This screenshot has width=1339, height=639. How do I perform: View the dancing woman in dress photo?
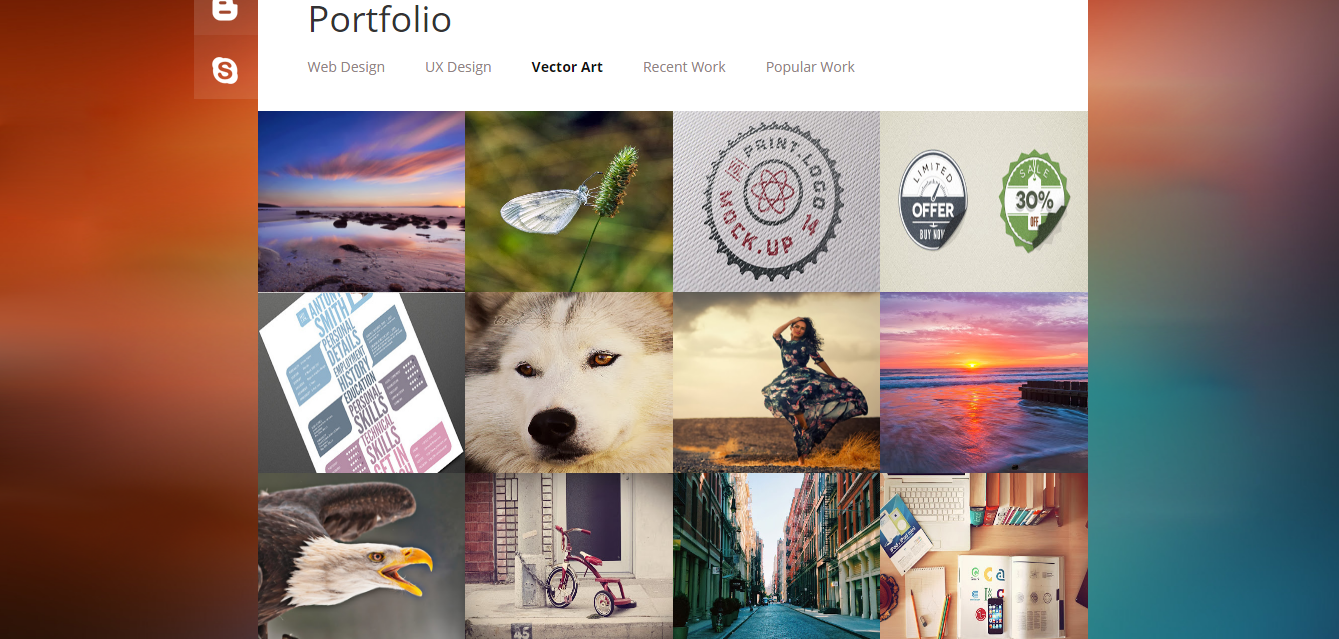pyautogui.click(x=776, y=382)
